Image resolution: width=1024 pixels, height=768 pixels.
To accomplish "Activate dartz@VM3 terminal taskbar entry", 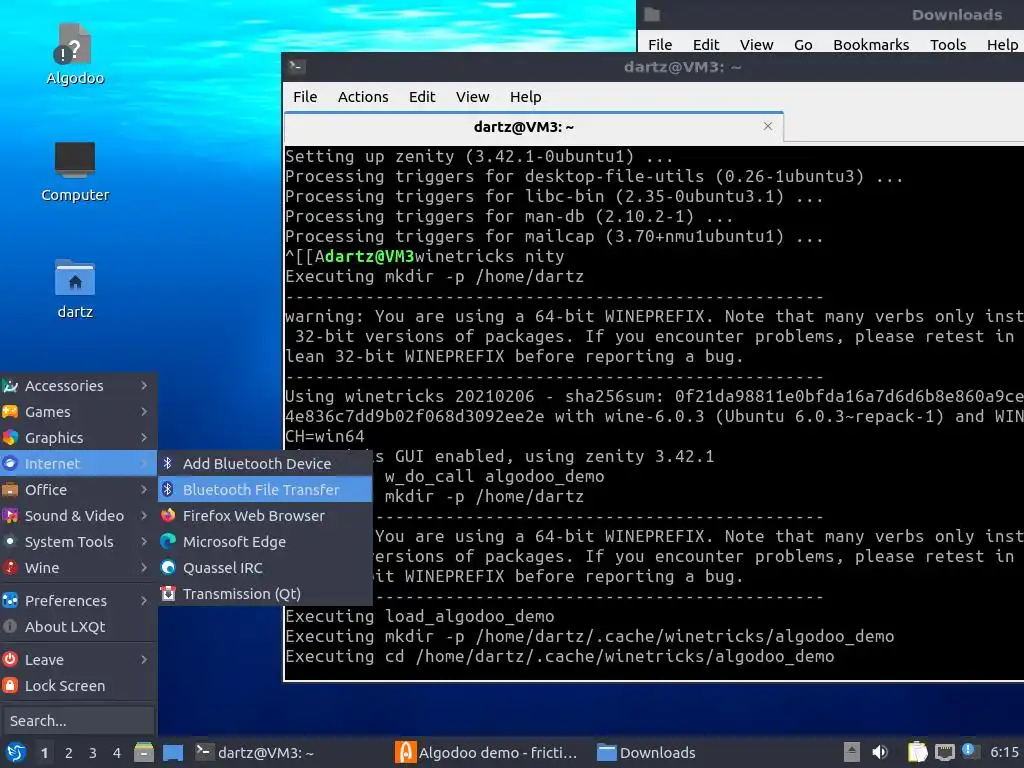I will [255, 752].
